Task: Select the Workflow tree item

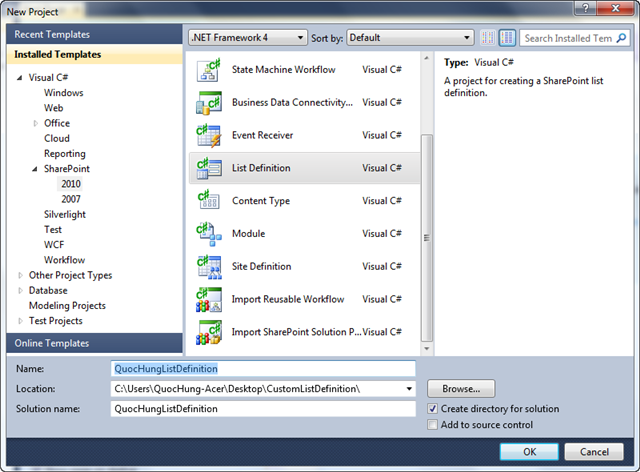Action: point(64,260)
